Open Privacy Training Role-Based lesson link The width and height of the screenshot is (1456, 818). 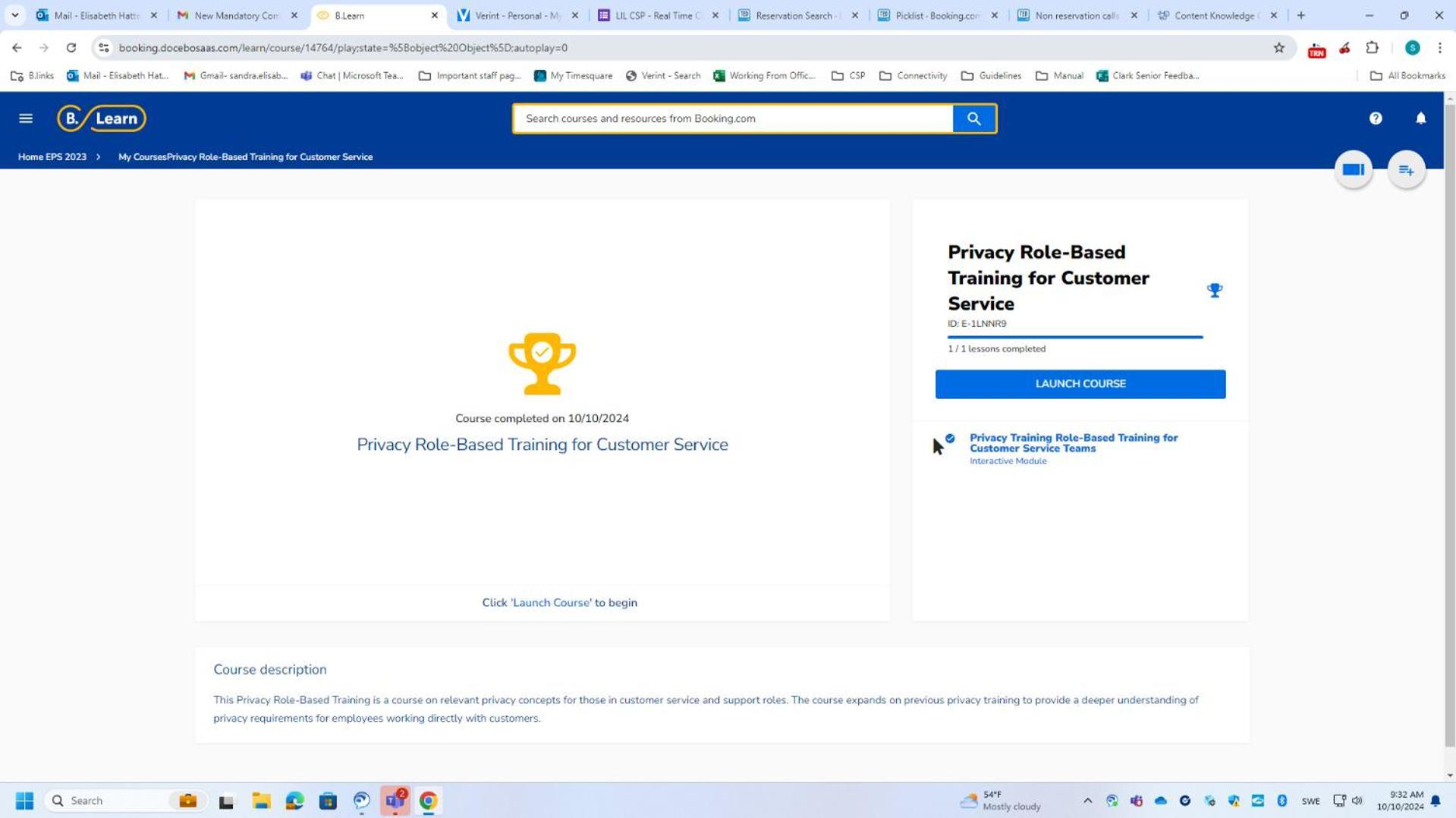pos(1073,443)
